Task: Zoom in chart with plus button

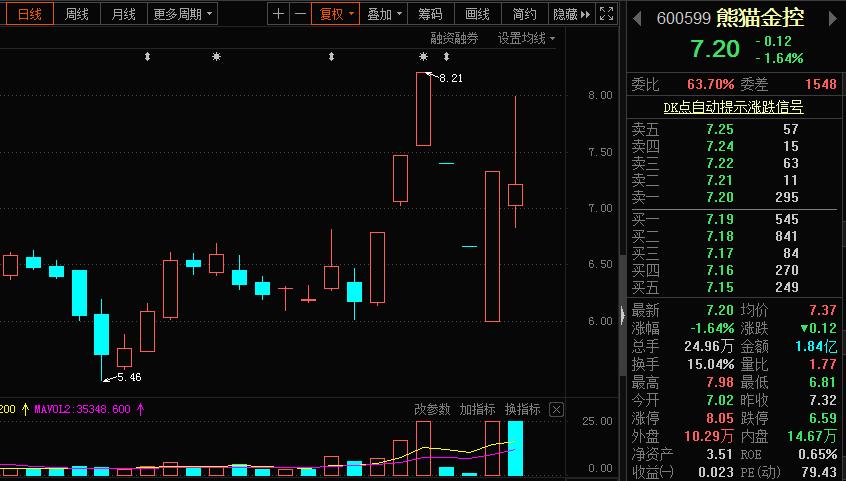Action: point(278,14)
